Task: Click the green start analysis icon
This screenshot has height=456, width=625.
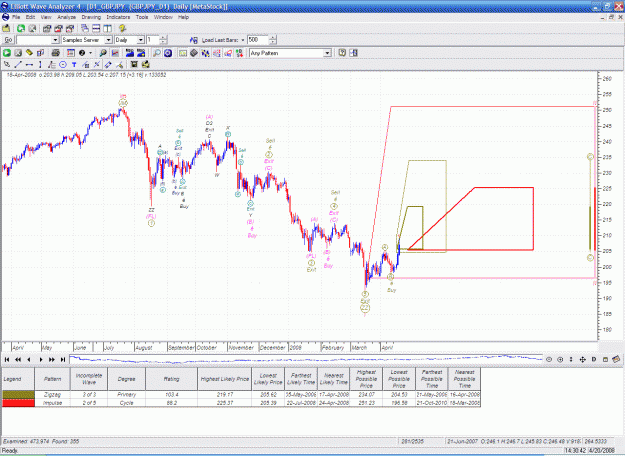Action: click(7, 53)
